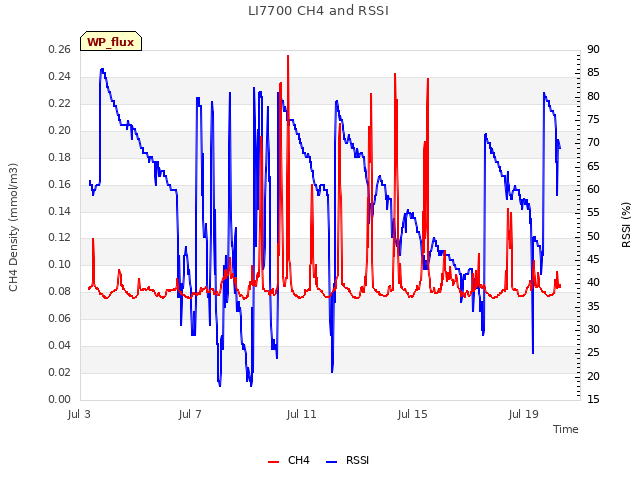The height and width of the screenshot is (480, 640).
Task: Click the 80 RSSI axis tick label
Action: [x=593, y=96]
